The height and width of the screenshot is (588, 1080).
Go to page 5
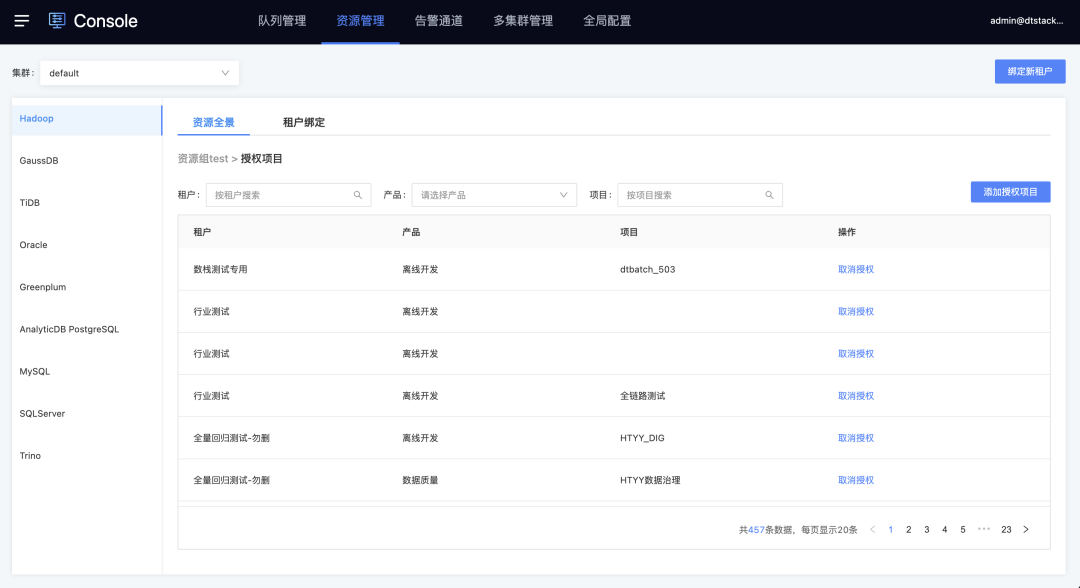(x=963, y=529)
